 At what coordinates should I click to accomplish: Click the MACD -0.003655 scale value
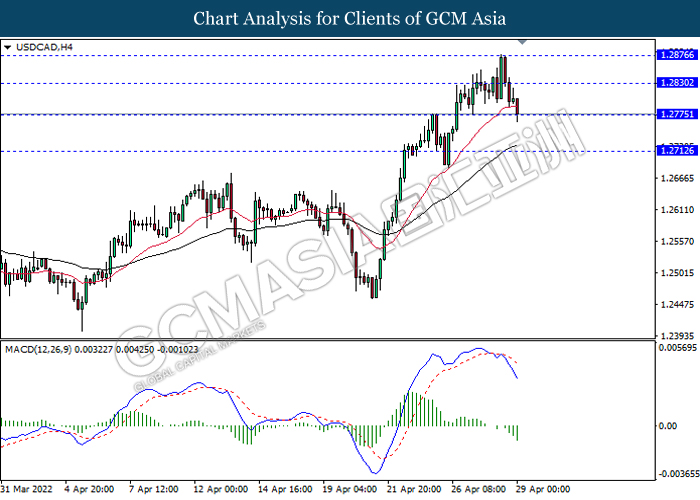click(x=678, y=474)
